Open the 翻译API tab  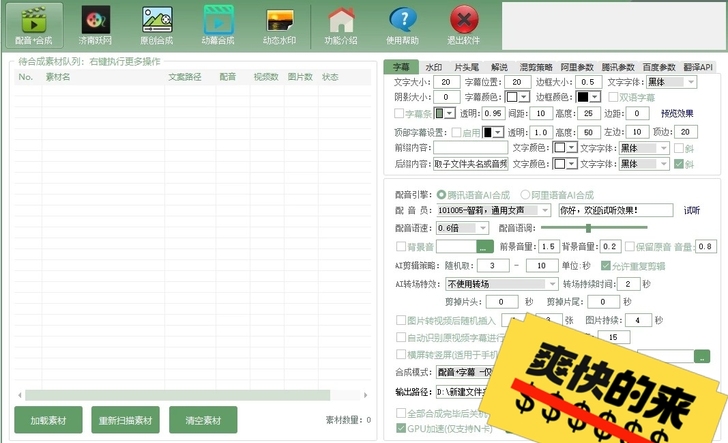pyautogui.click(x=698, y=67)
